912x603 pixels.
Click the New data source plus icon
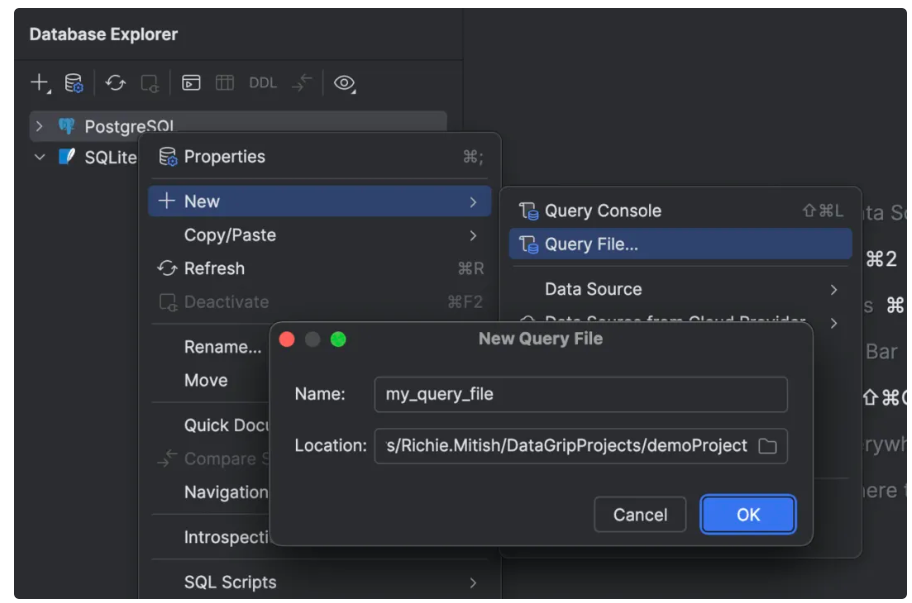coord(39,83)
